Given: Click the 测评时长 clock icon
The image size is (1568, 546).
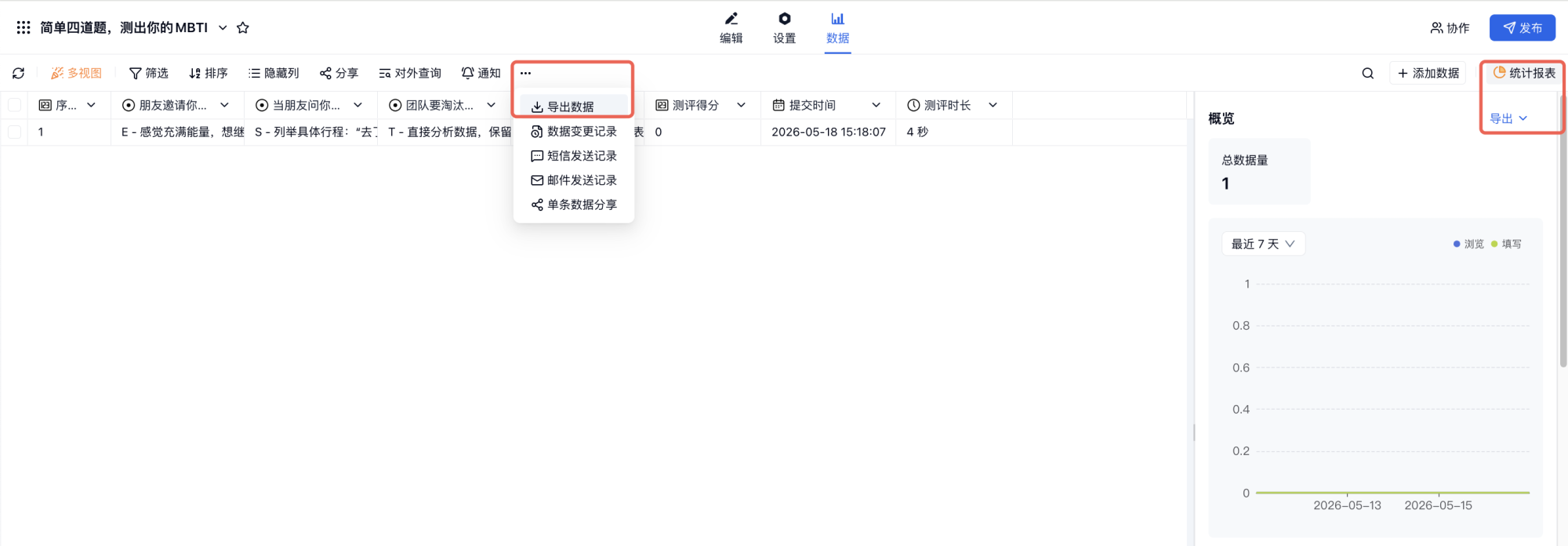Looking at the screenshot, I should [913, 105].
